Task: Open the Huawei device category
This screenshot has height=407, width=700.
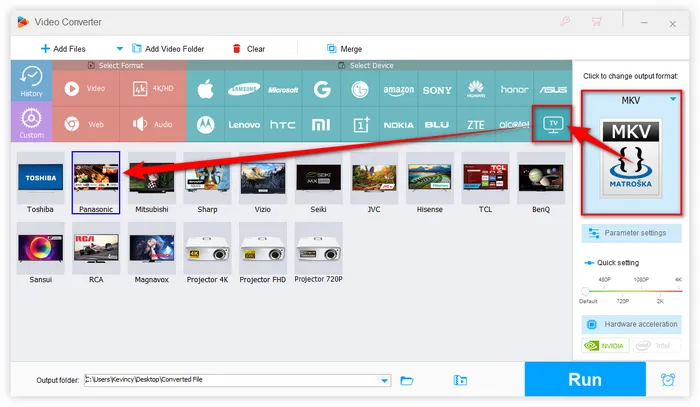Action: coord(476,89)
